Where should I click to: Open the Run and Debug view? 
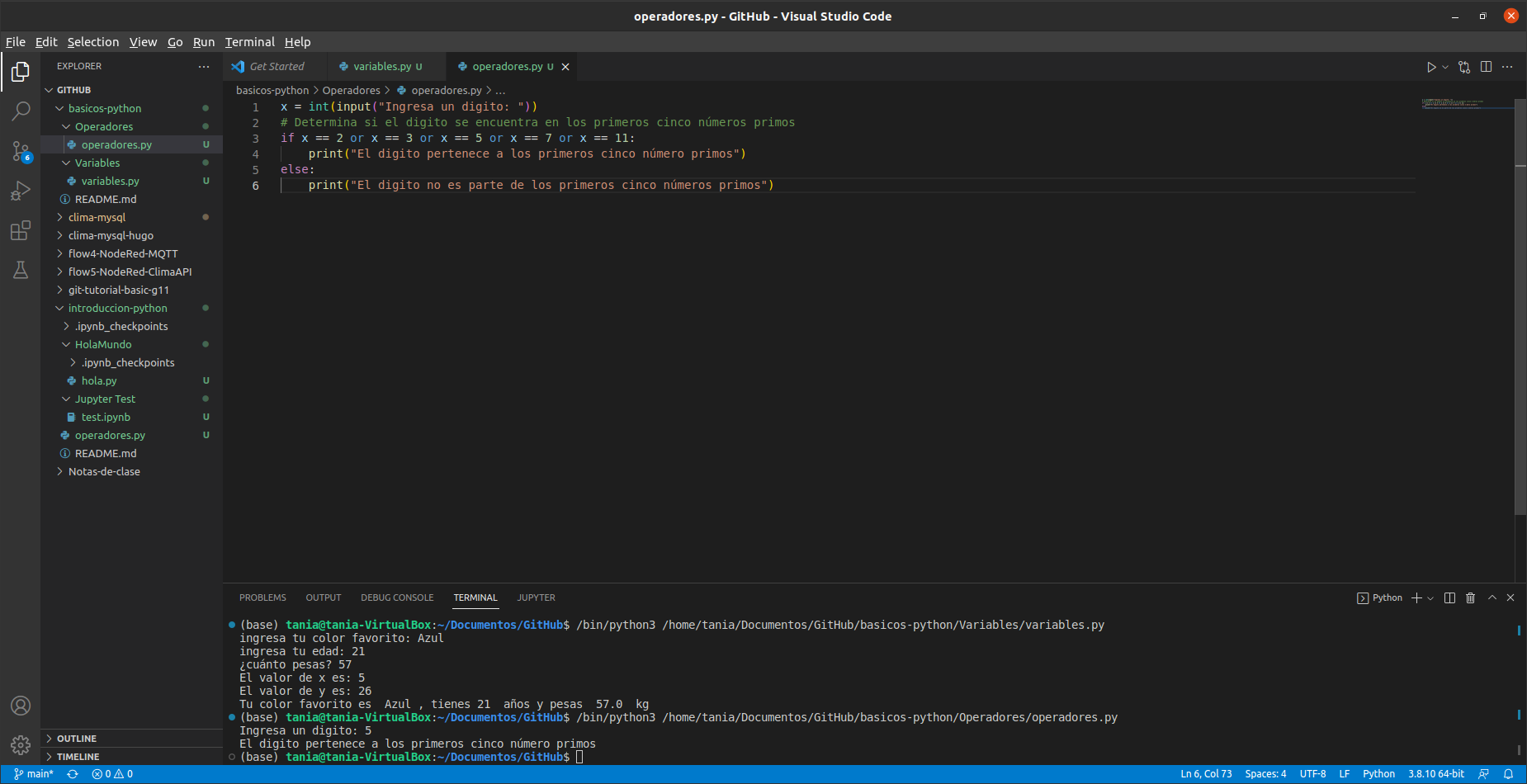pos(21,191)
